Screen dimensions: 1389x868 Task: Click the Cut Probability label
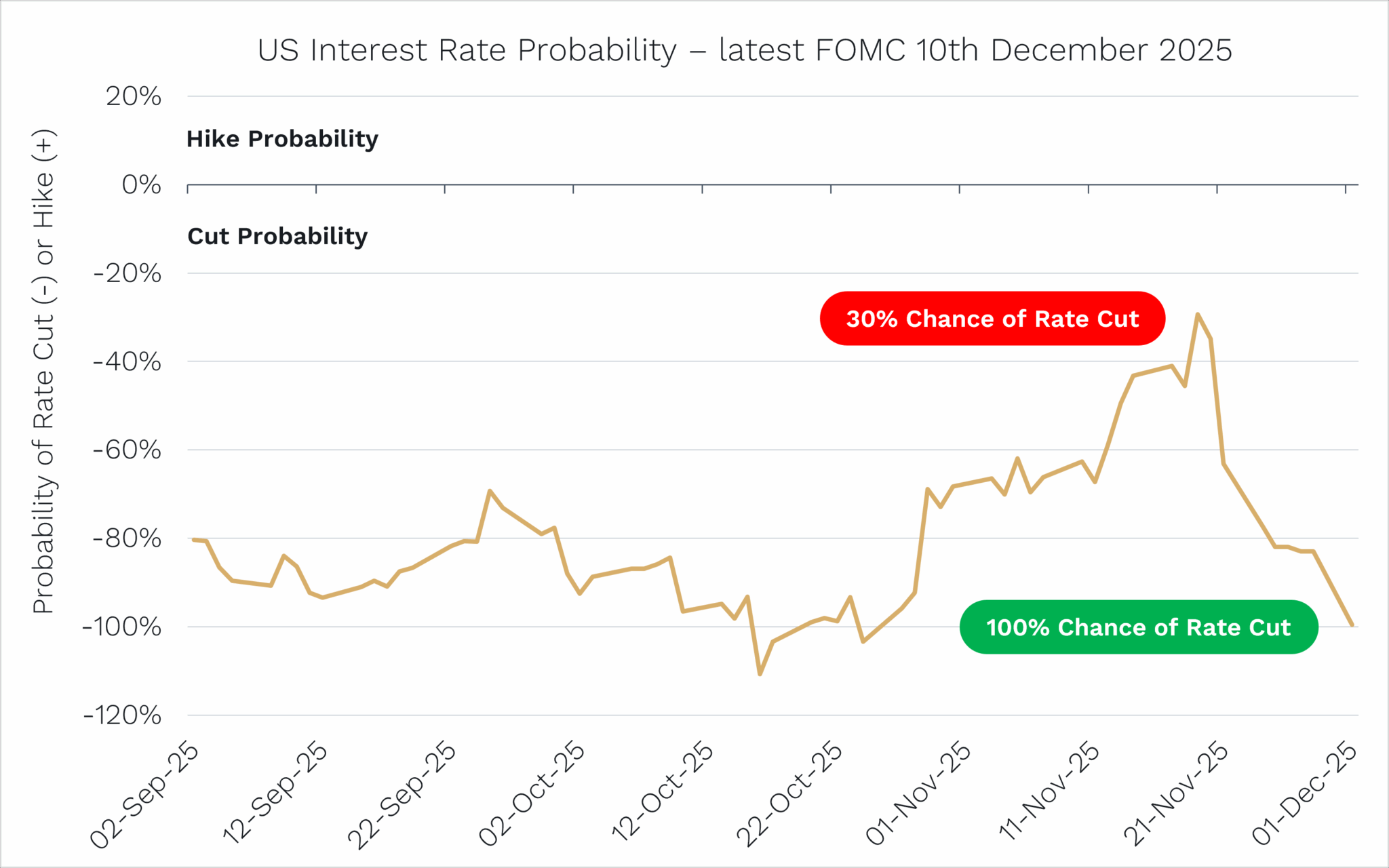click(277, 236)
